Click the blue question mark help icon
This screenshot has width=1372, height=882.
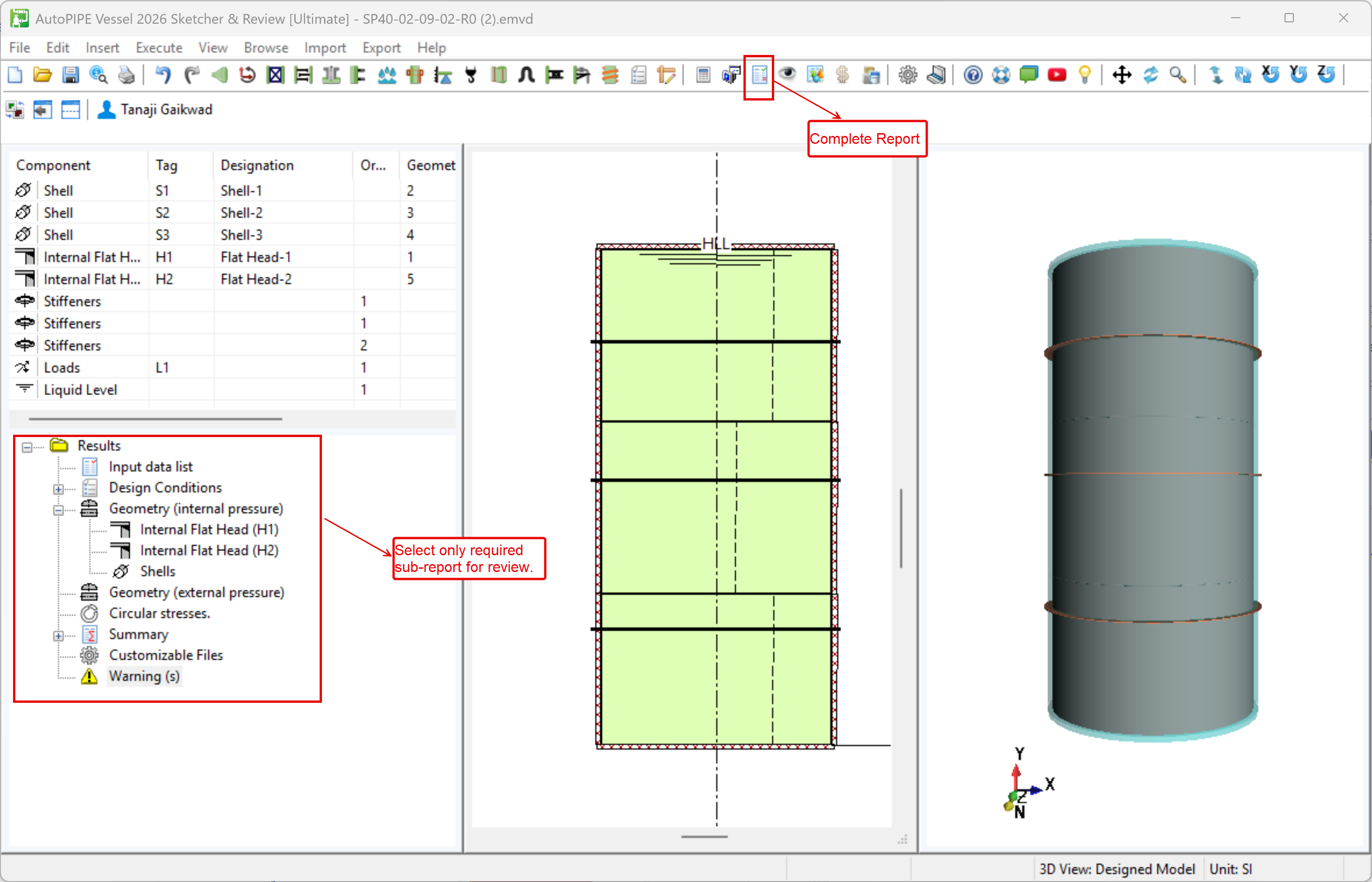click(x=973, y=75)
